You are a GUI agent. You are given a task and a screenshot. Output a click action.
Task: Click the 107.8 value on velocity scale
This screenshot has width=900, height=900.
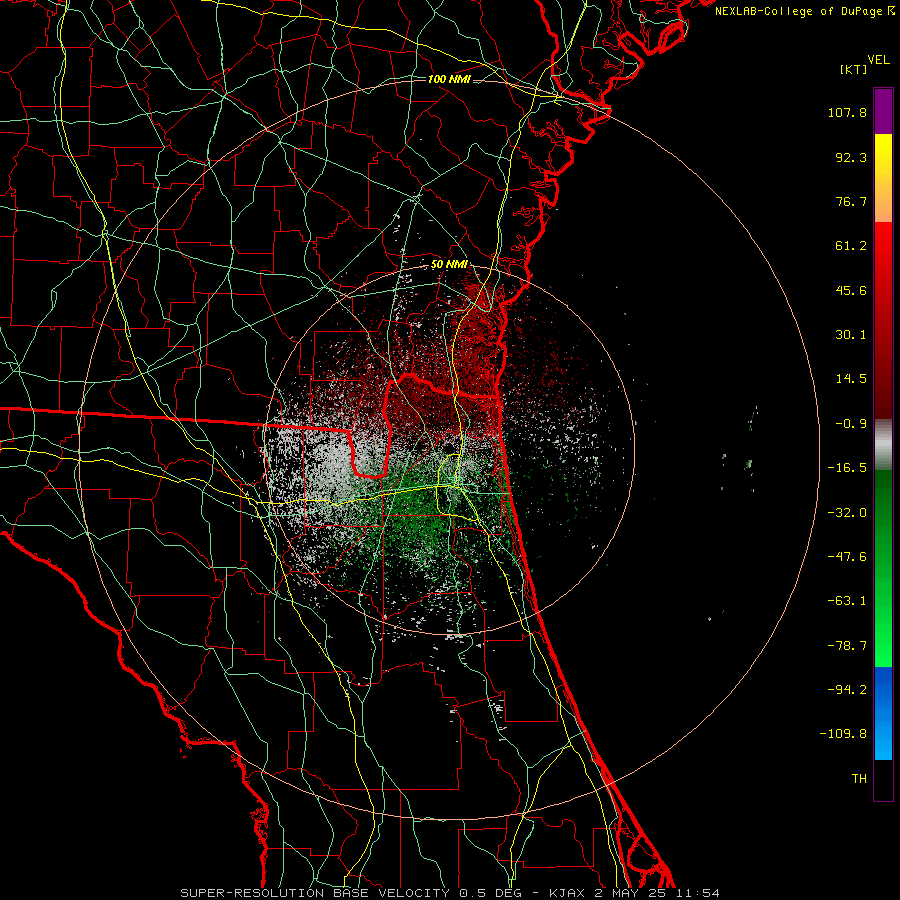coord(847,112)
